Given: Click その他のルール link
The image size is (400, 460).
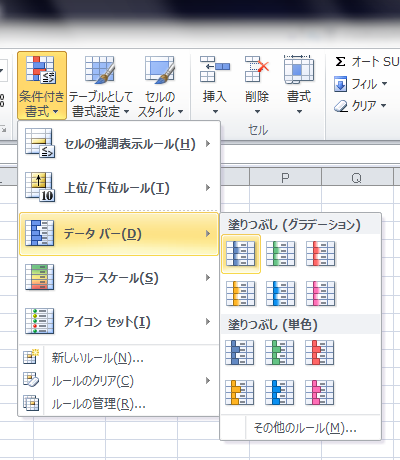Looking at the screenshot, I should click(x=305, y=428).
